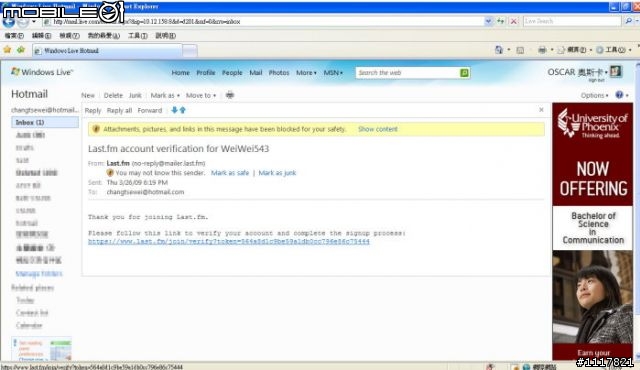Click the browser Refresh icon
This screenshot has width=640, height=370.
[x=501, y=21]
